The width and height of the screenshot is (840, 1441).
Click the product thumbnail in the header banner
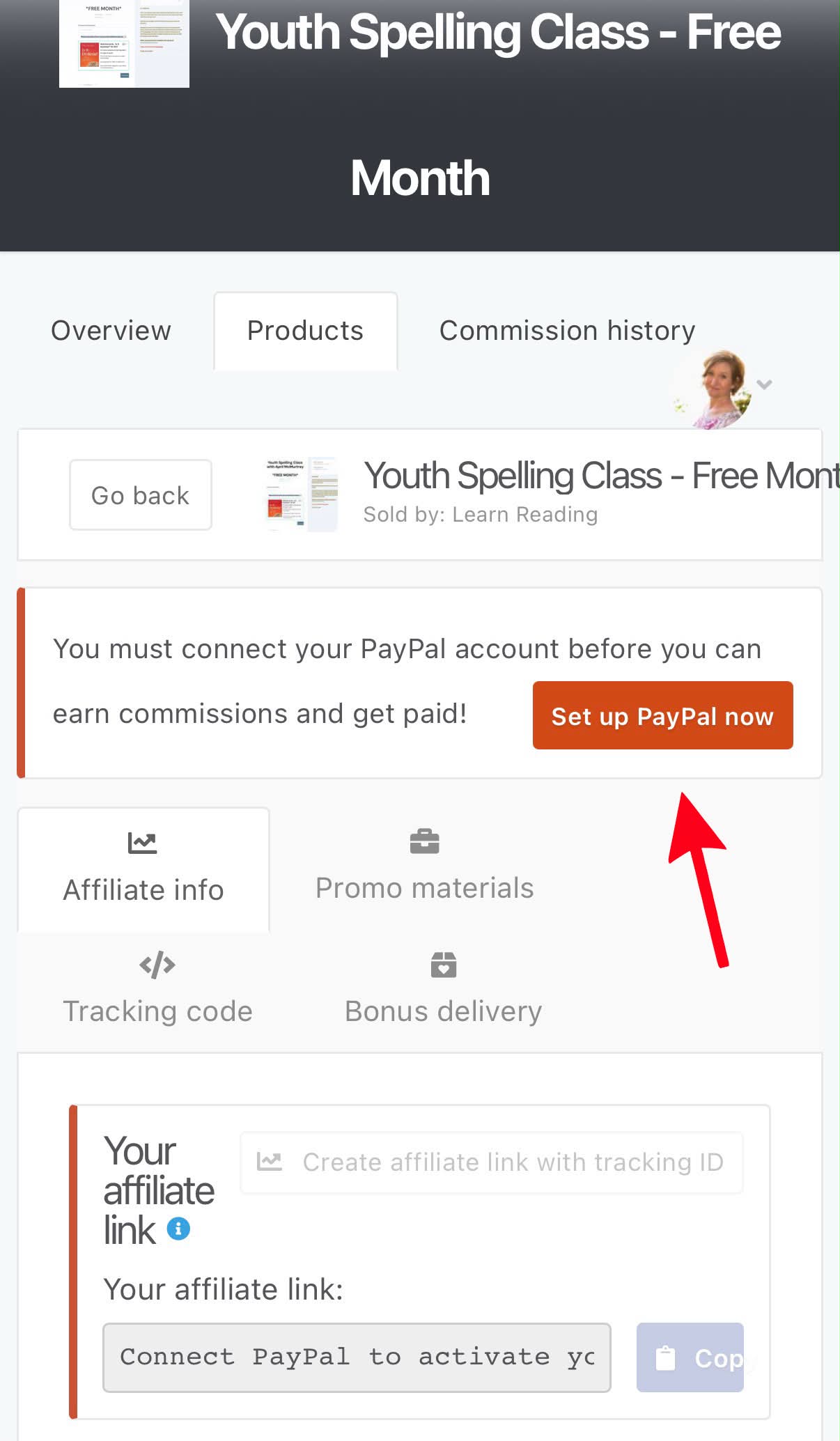(x=124, y=43)
